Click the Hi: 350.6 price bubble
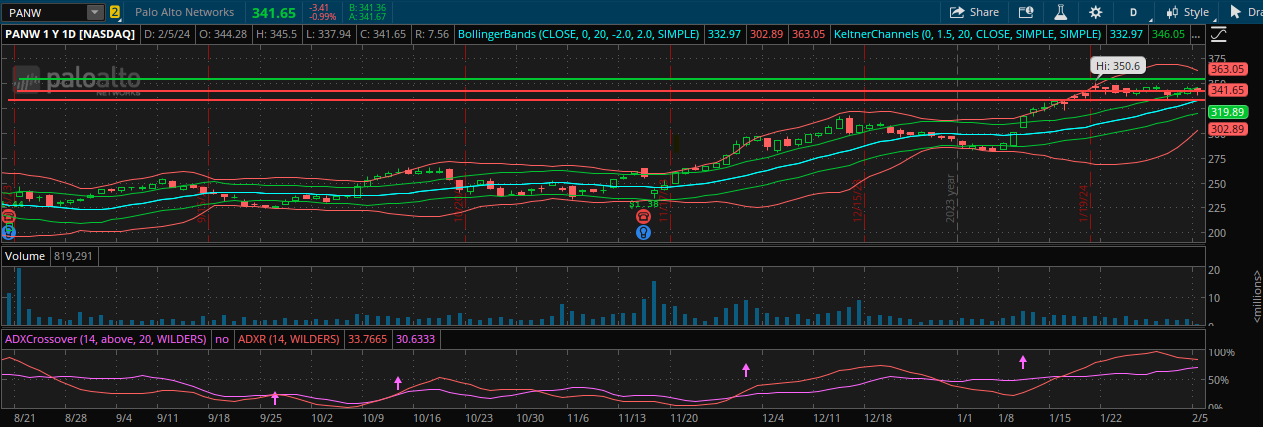The image size is (1263, 427). tap(1117, 64)
